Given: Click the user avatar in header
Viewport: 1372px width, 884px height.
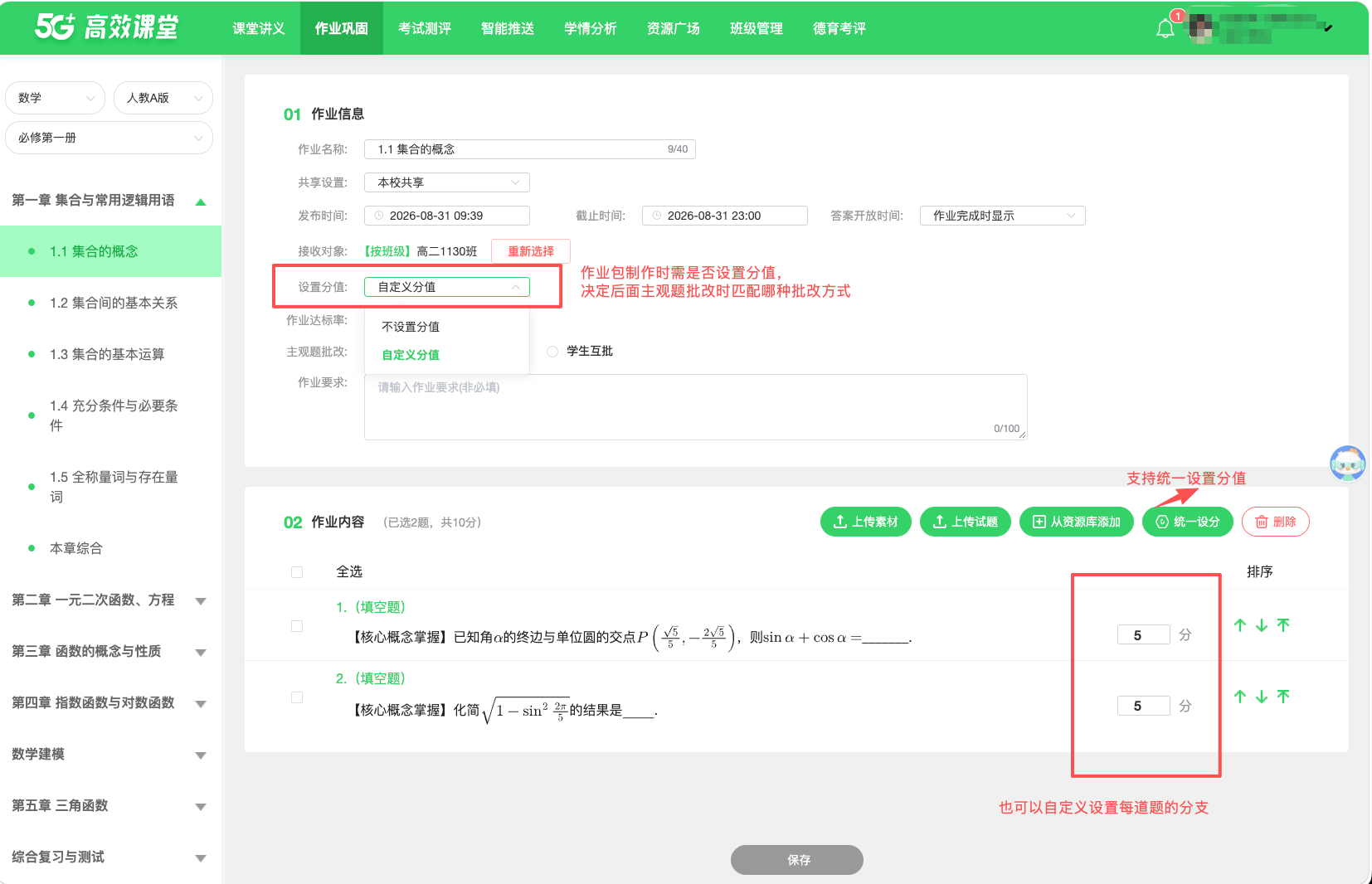Looking at the screenshot, I should click(1200, 29).
